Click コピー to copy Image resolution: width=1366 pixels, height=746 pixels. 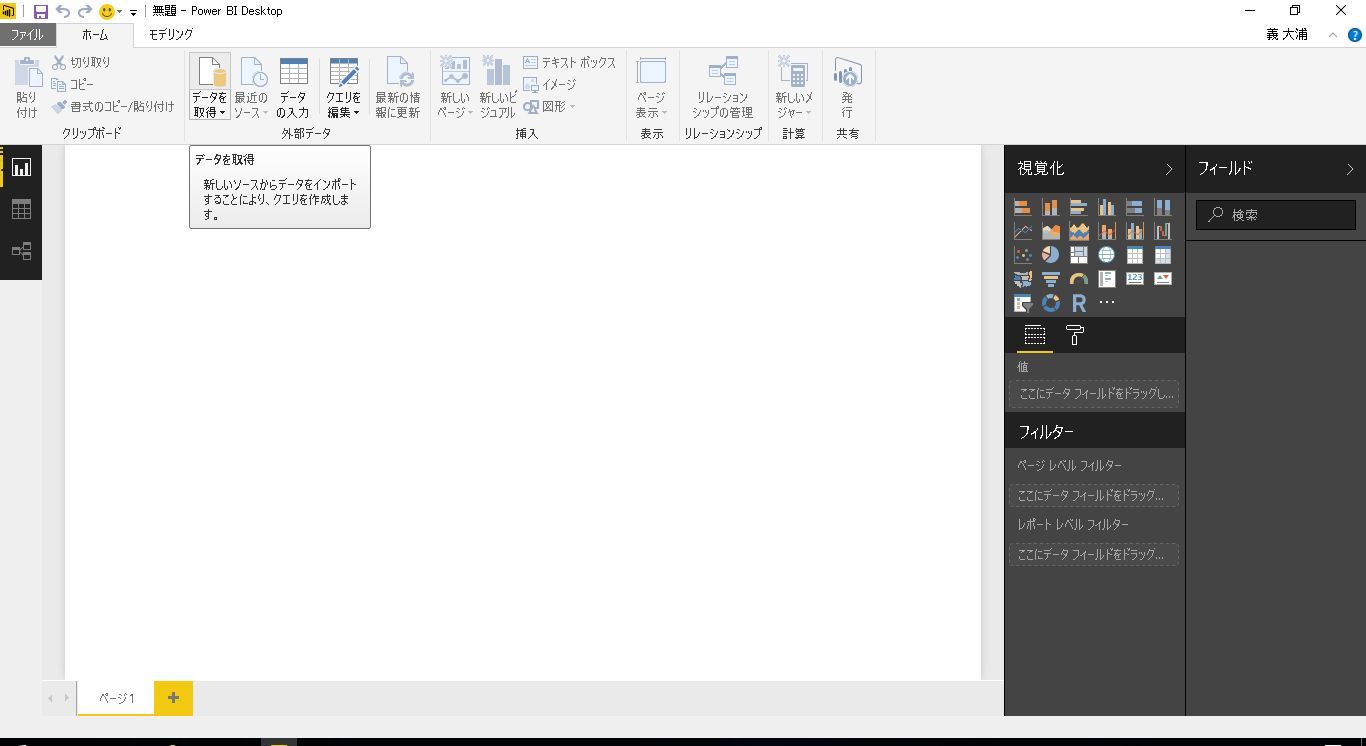(x=73, y=85)
